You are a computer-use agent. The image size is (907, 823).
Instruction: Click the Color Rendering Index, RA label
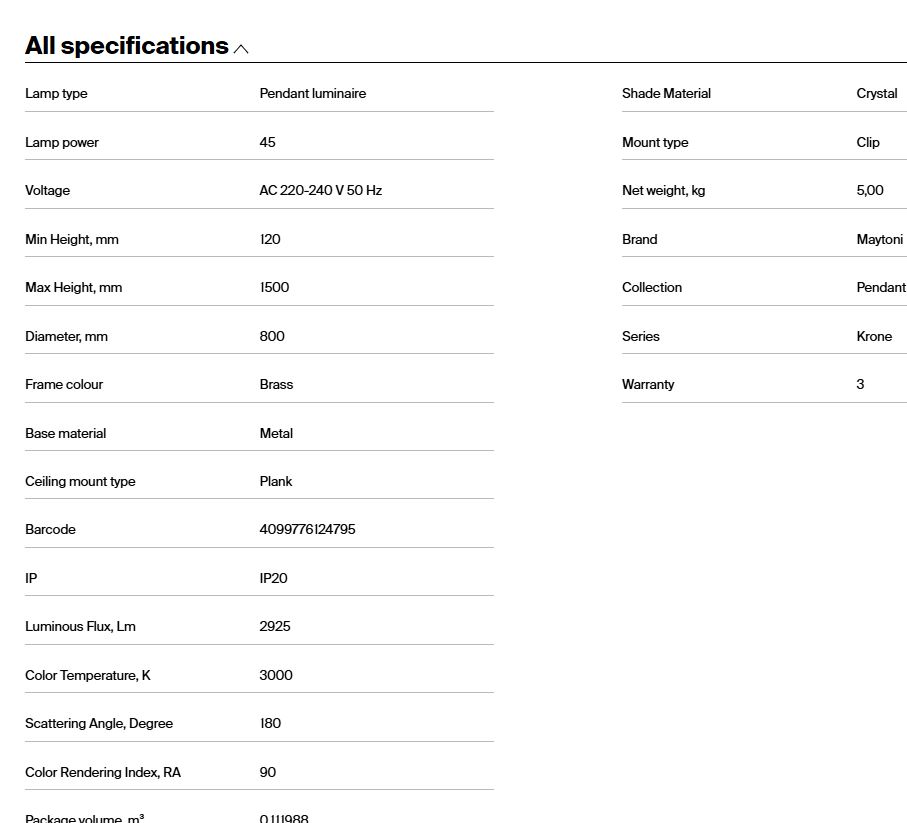point(103,773)
